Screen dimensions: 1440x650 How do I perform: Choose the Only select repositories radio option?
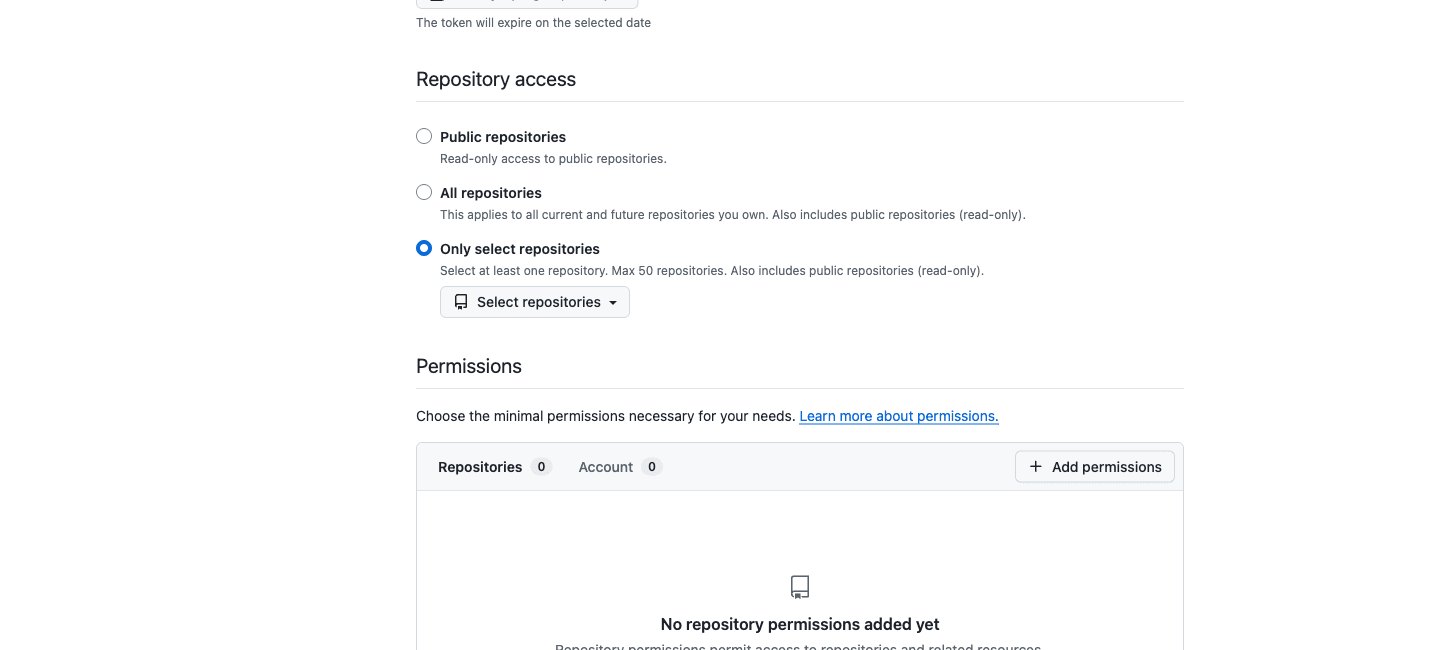pos(424,248)
